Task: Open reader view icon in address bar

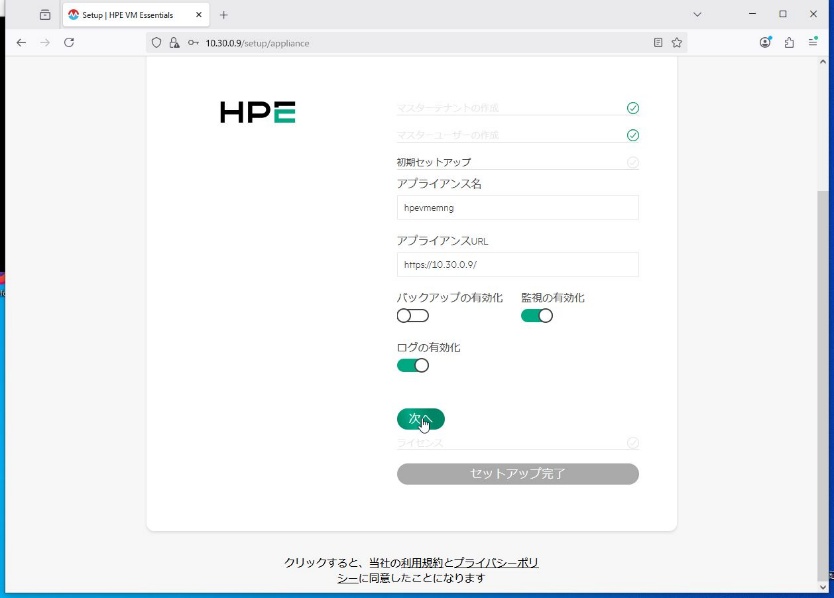Action: pyautogui.click(x=657, y=43)
